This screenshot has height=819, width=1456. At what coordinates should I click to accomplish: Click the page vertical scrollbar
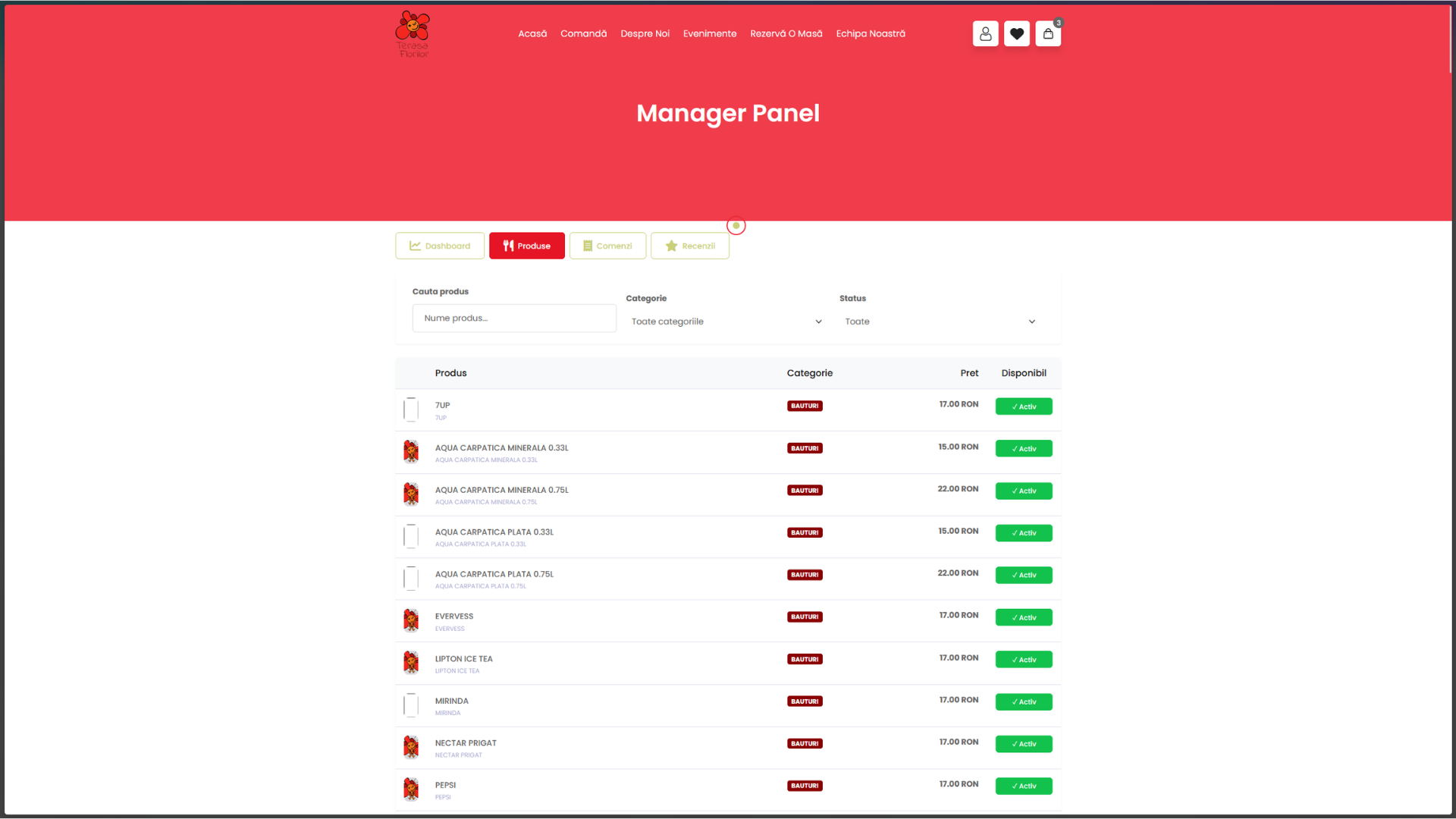pyautogui.click(x=1450, y=39)
